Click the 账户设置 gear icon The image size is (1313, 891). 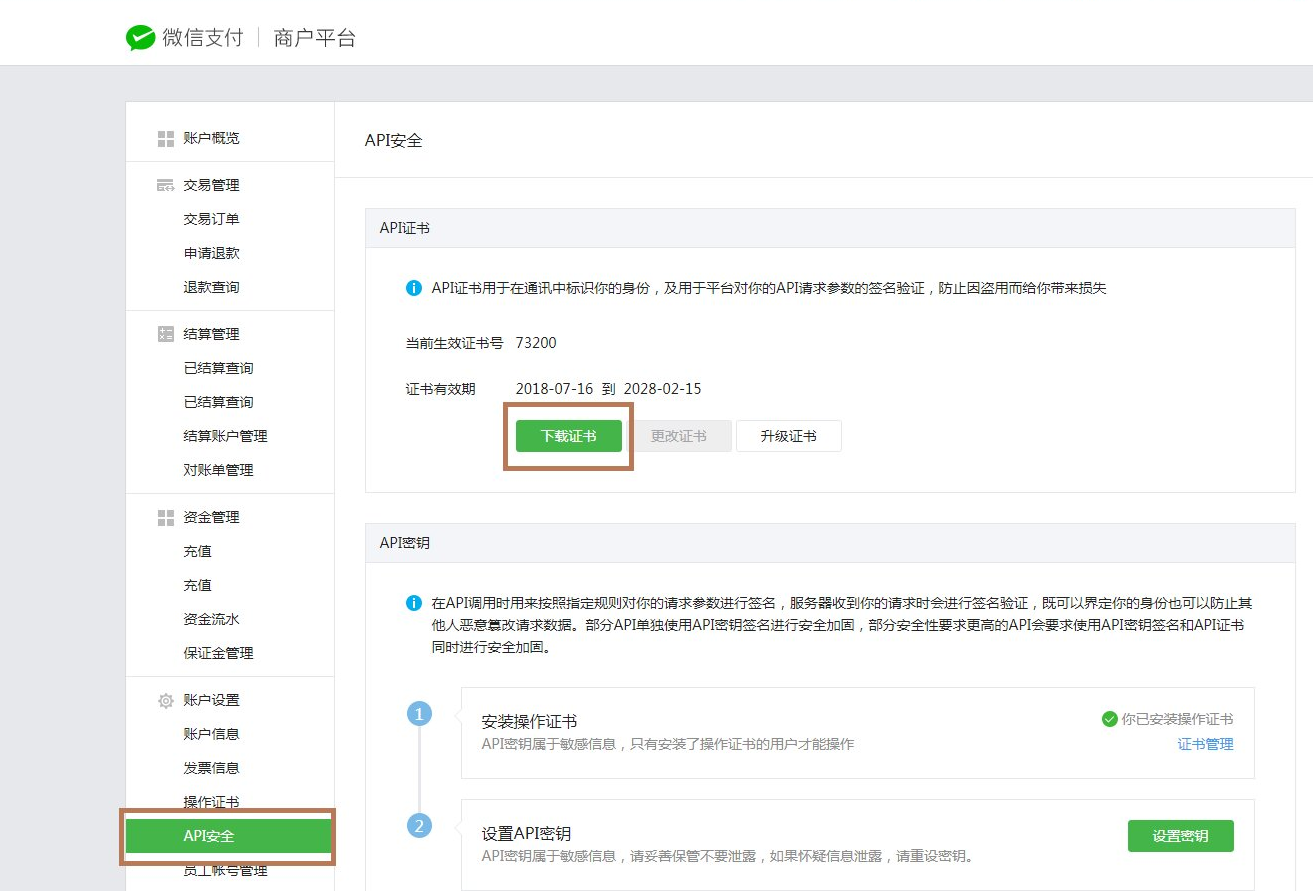[x=166, y=701]
